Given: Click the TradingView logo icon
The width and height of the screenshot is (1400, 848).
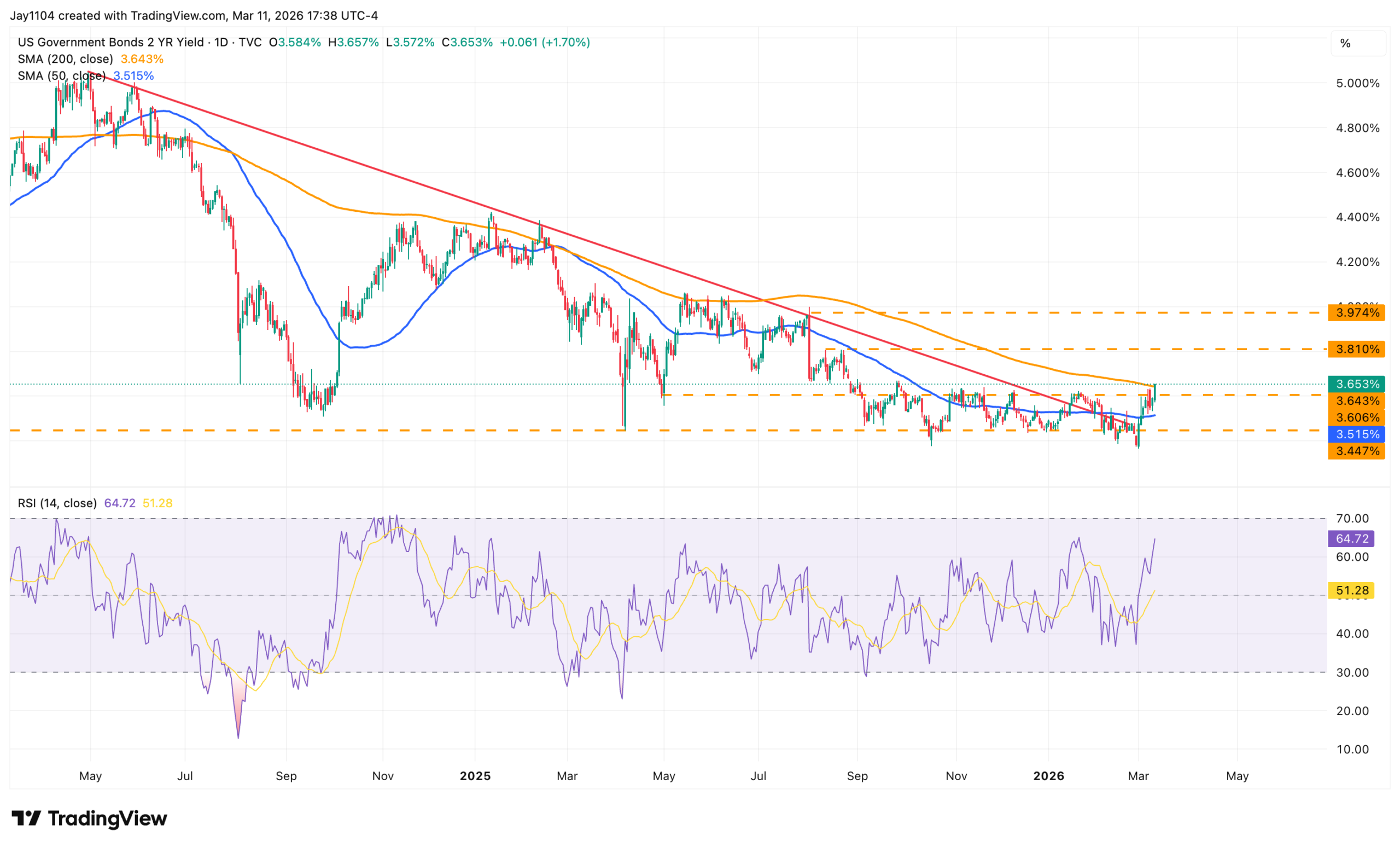Looking at the screenshot, I should tap(26, 818).
